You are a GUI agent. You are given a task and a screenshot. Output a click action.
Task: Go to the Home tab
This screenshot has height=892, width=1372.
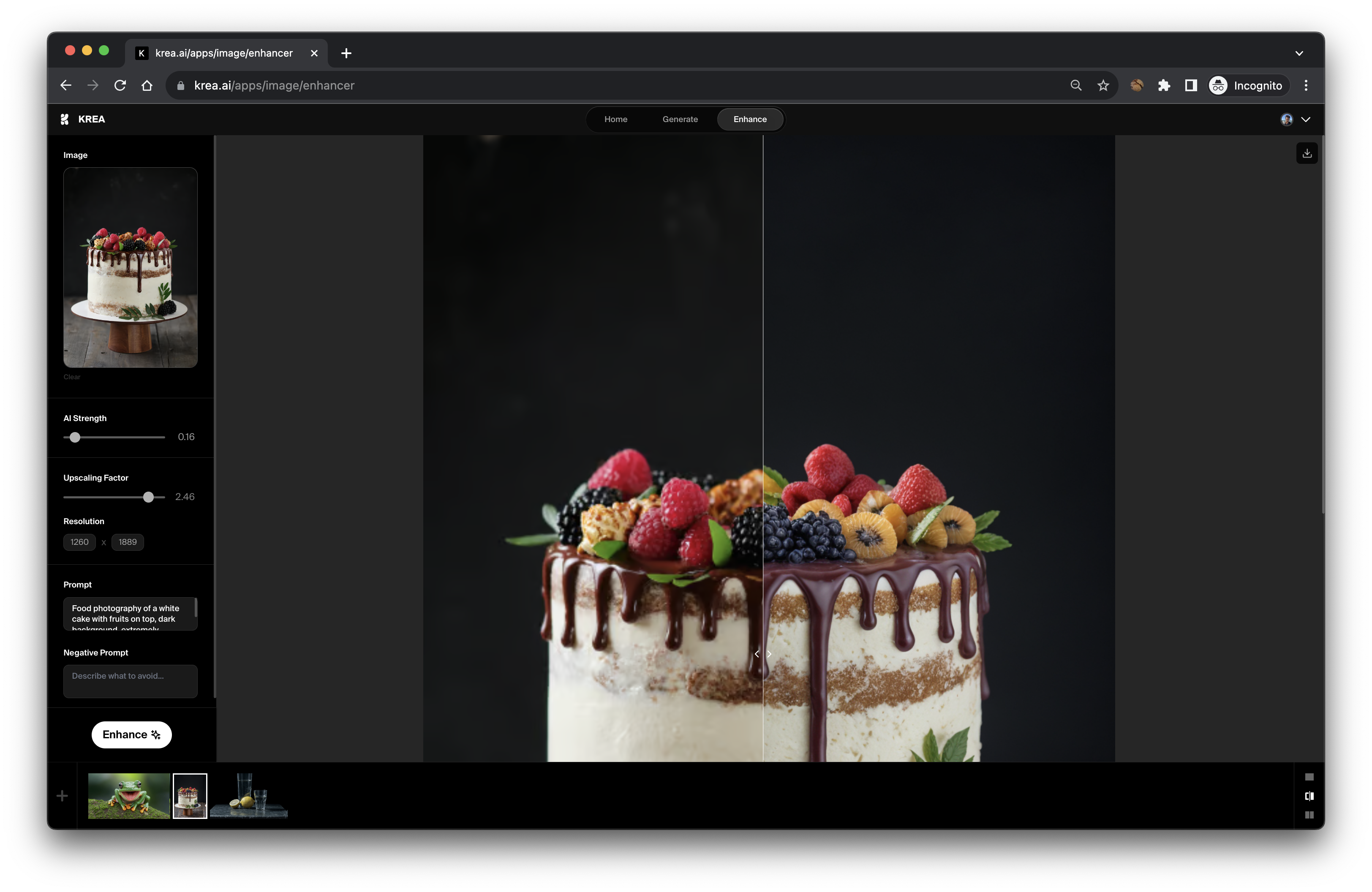(615, 119)
